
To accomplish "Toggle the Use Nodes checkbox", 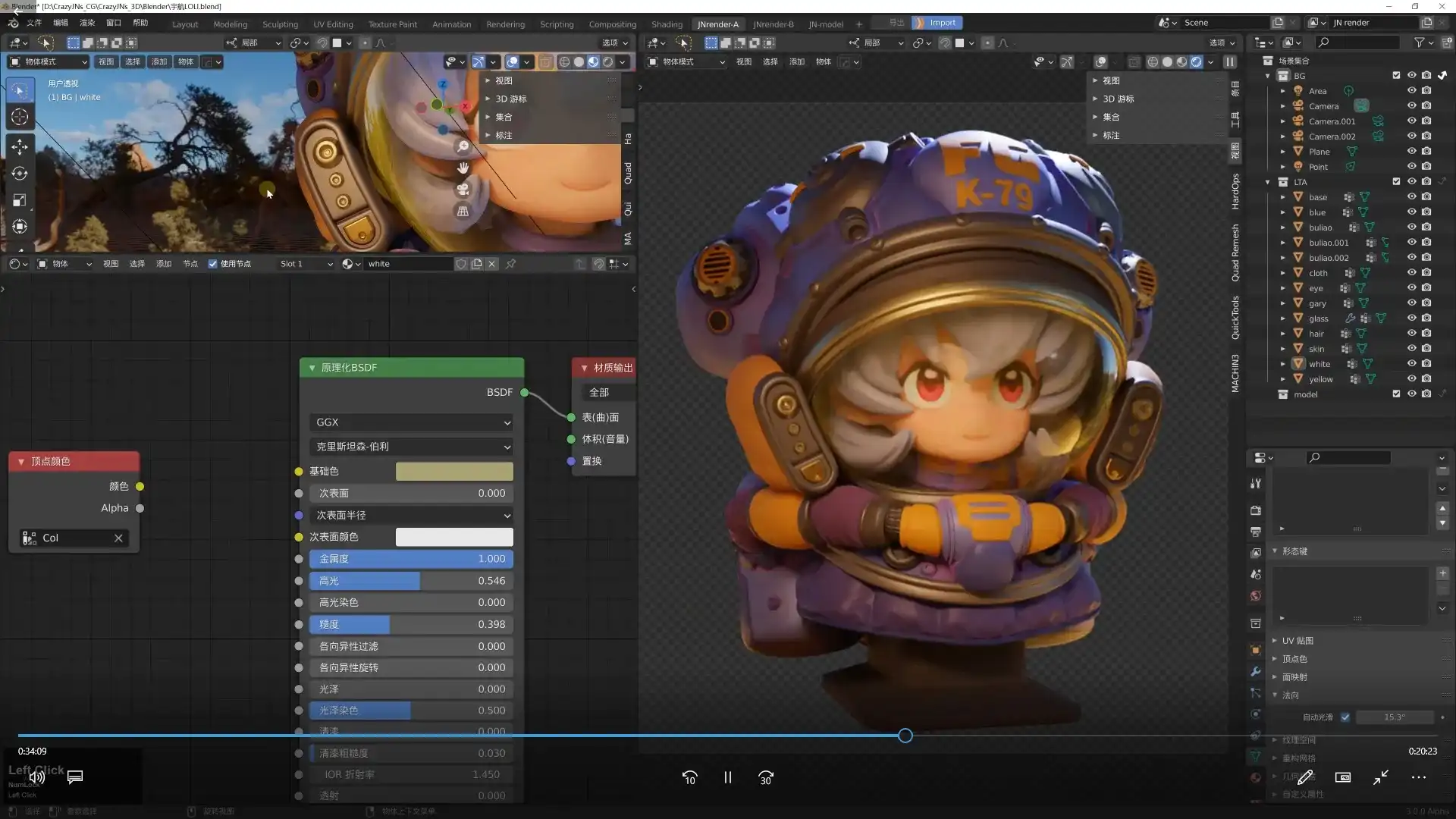I will point(213,264).
